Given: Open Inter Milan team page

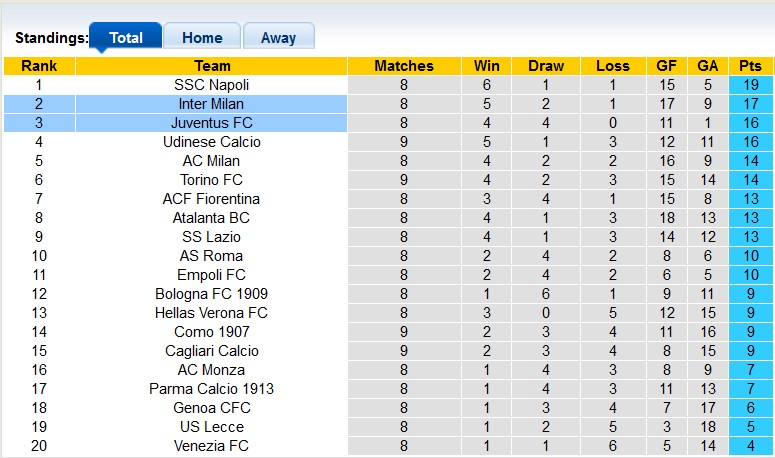Looking at the screenshot, I should pyautogui.click(x=211, y=104).
